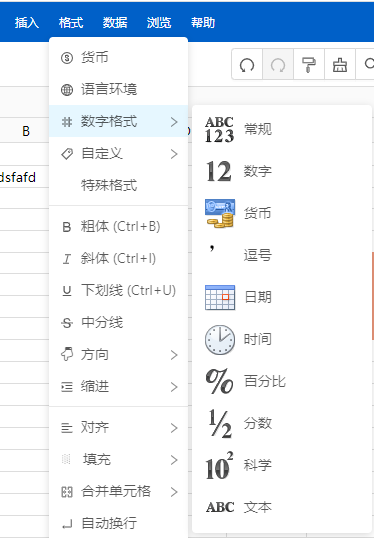This screenshot has height=538, width=374.
Task: Expand the 合并单元格 merge cells submenu
Action: point(118,491)
